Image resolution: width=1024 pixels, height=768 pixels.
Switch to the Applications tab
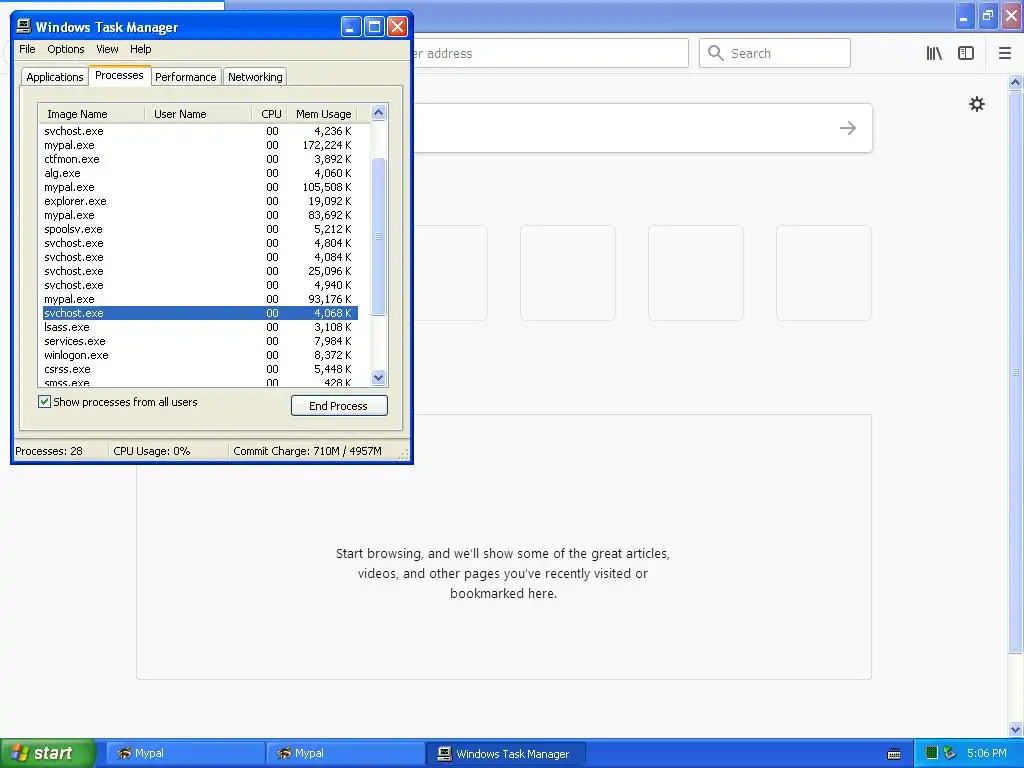point(55,77)
